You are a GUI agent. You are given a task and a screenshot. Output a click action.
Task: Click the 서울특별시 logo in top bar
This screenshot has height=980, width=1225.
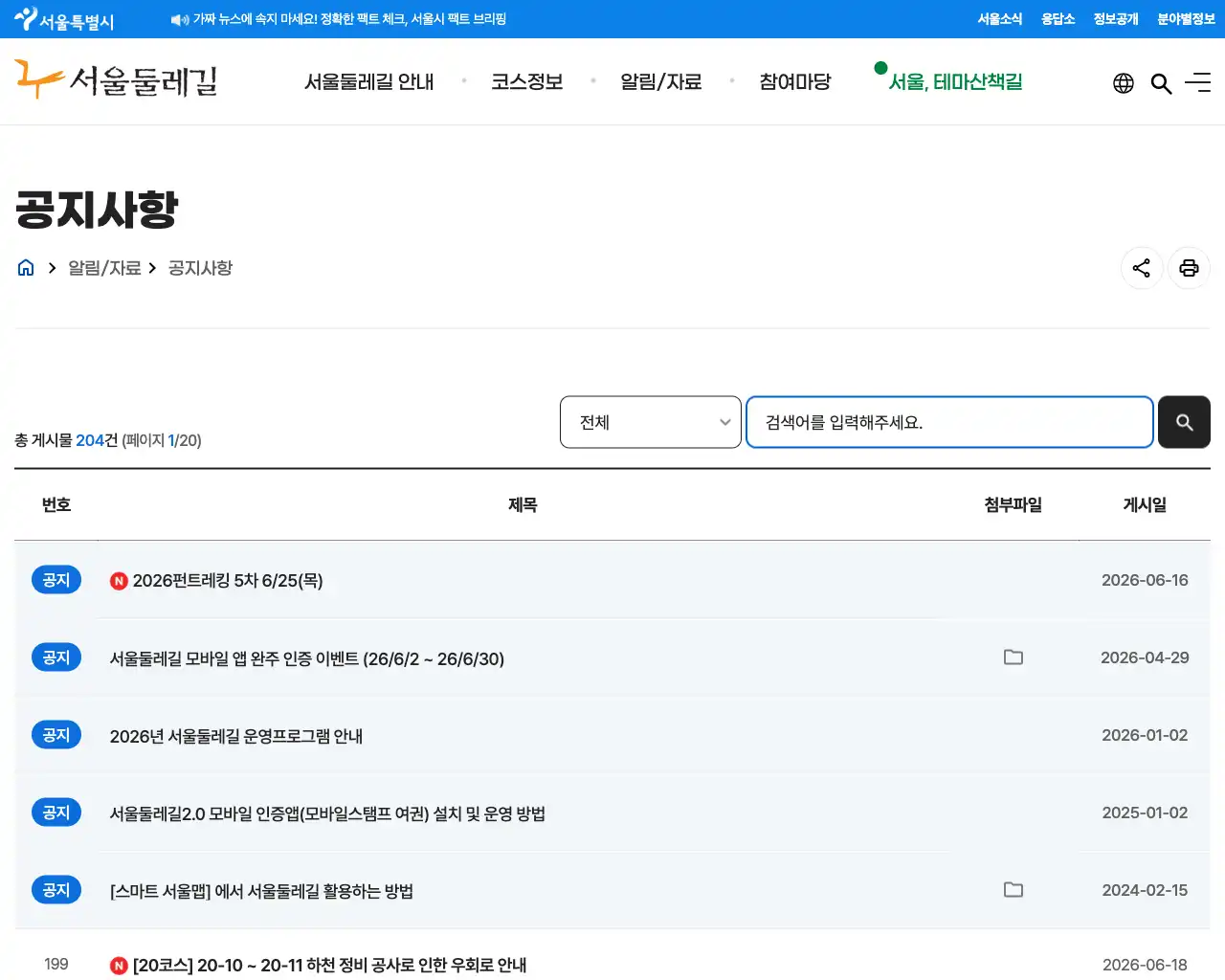(x=64, y=19)
